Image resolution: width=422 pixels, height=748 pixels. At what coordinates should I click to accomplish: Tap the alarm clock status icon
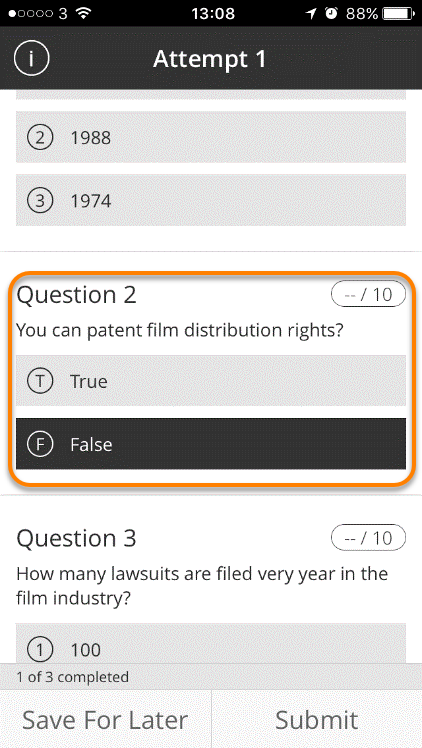[331, 13]
